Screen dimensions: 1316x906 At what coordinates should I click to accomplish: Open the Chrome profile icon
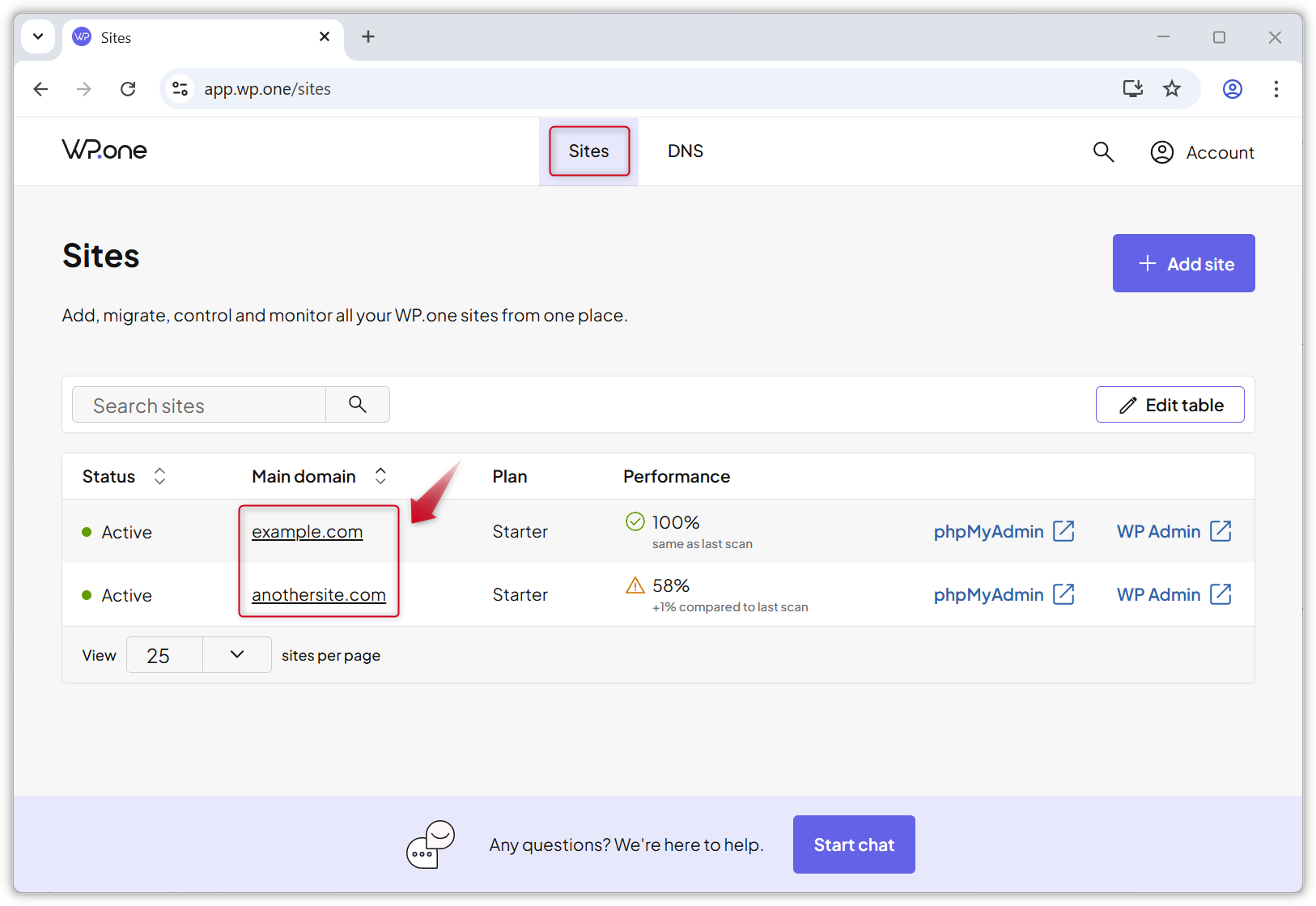click(1232, 89)
